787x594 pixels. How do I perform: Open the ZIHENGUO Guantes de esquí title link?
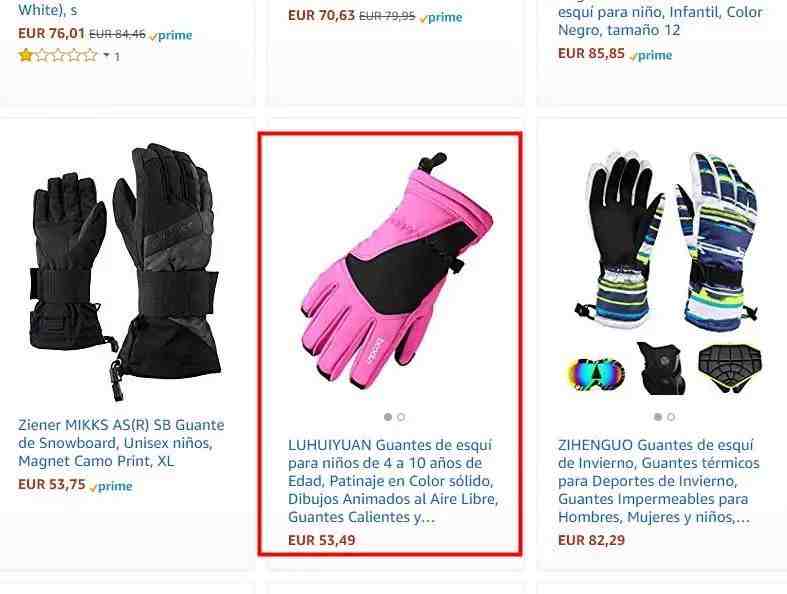point(659,481)
